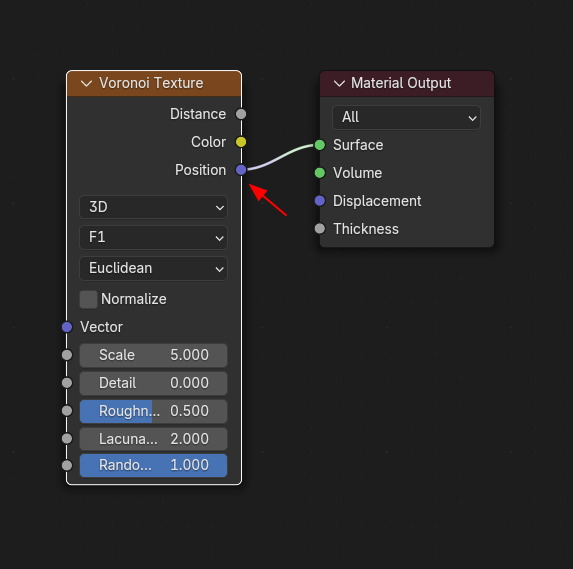Click the Position output label
Image resolution: width=573 pixels, height=569 pixels.
200,170
